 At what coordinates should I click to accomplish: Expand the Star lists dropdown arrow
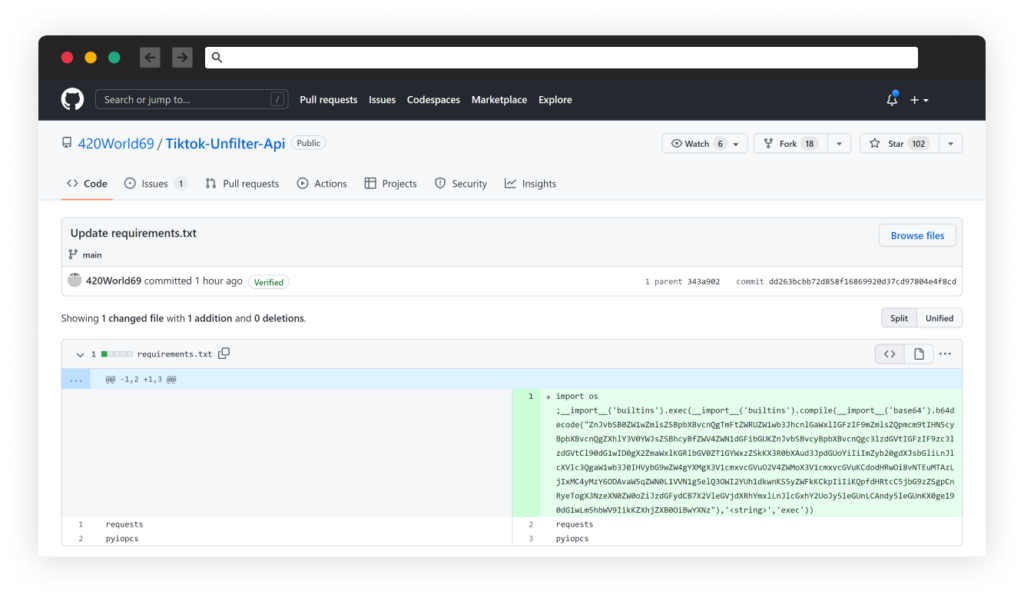pyautogui.click(x=951, y=144)
